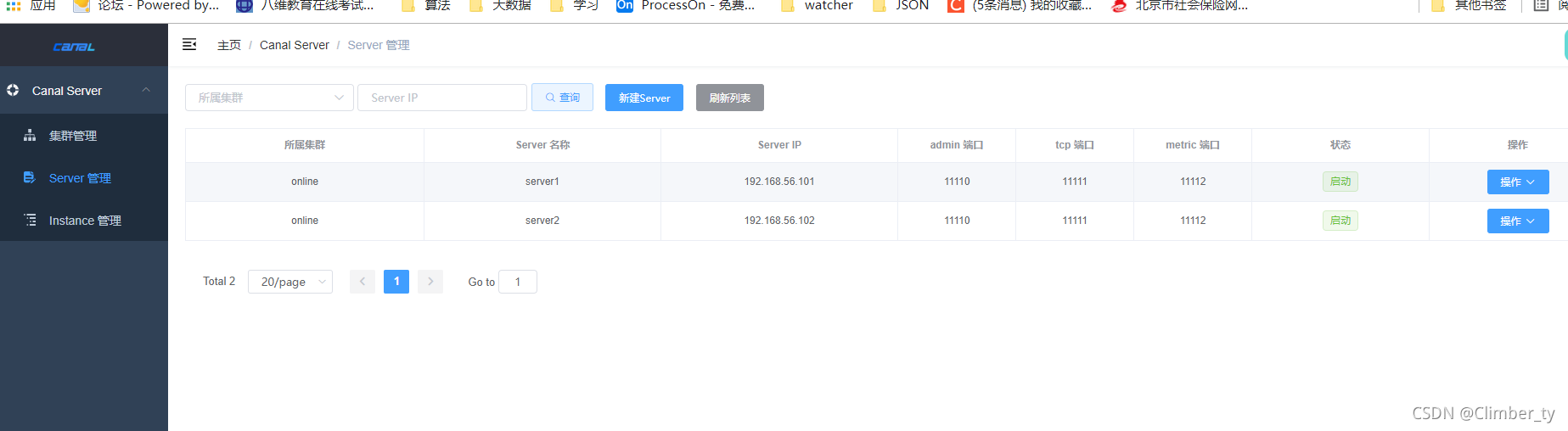This screenshot has width=1568, height=431.
Task: Click the Canal Server breadcrumb
Action: pyautogui.click(x=295, y=45)
